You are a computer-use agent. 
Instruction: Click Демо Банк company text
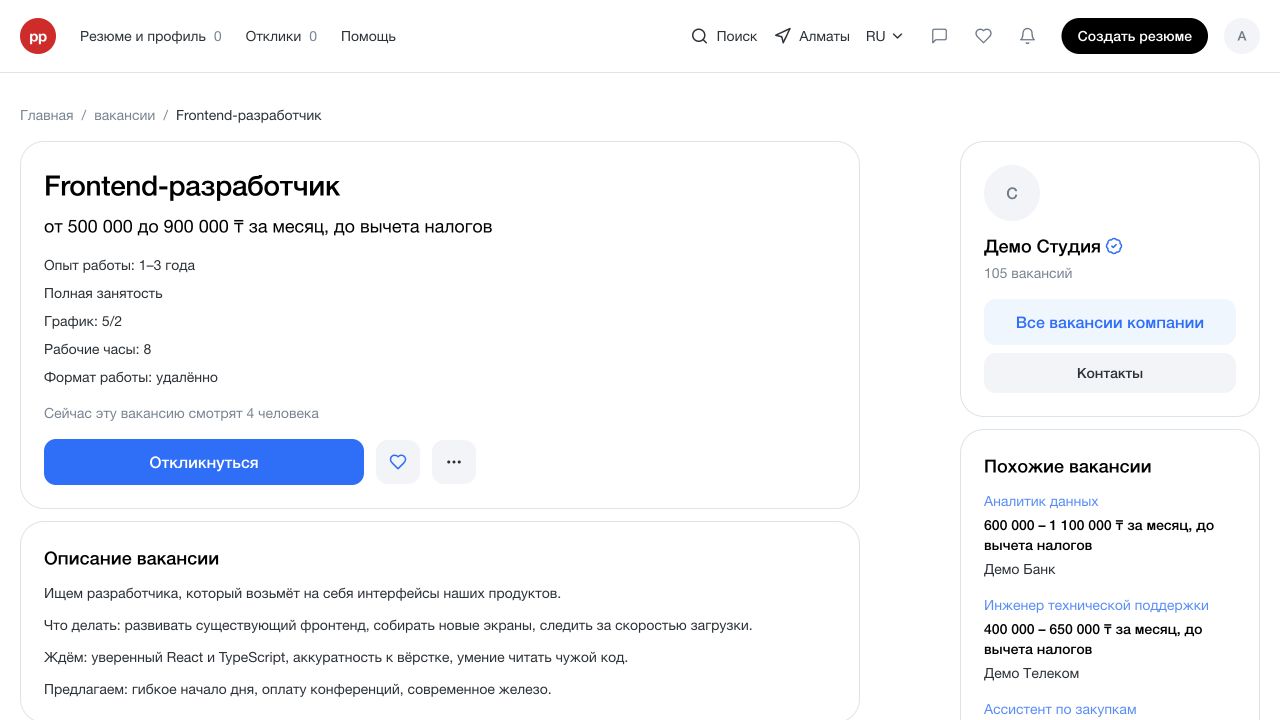tap(1020, 569)
